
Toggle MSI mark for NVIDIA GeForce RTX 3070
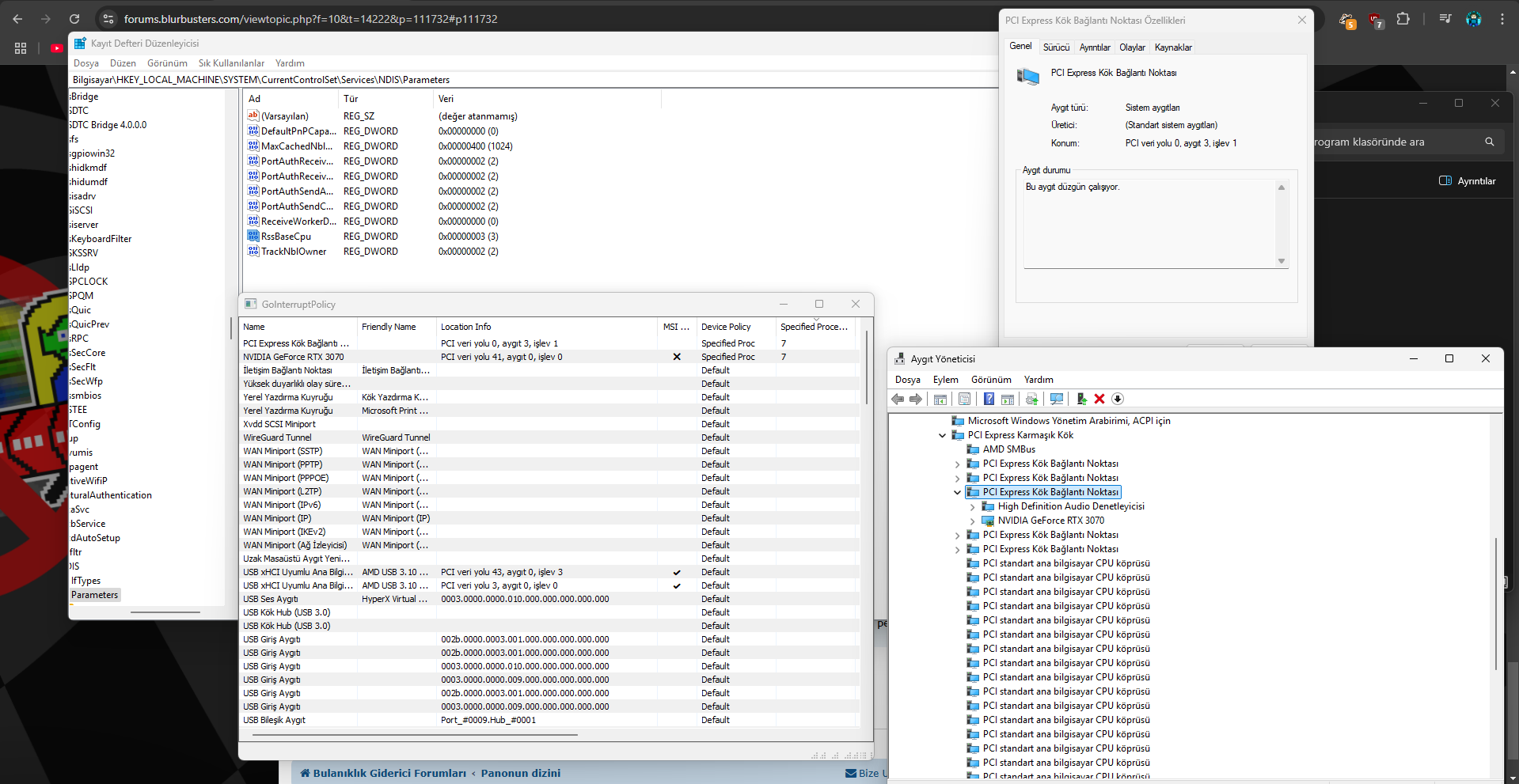pyautogui.click(x=677, y=357)
